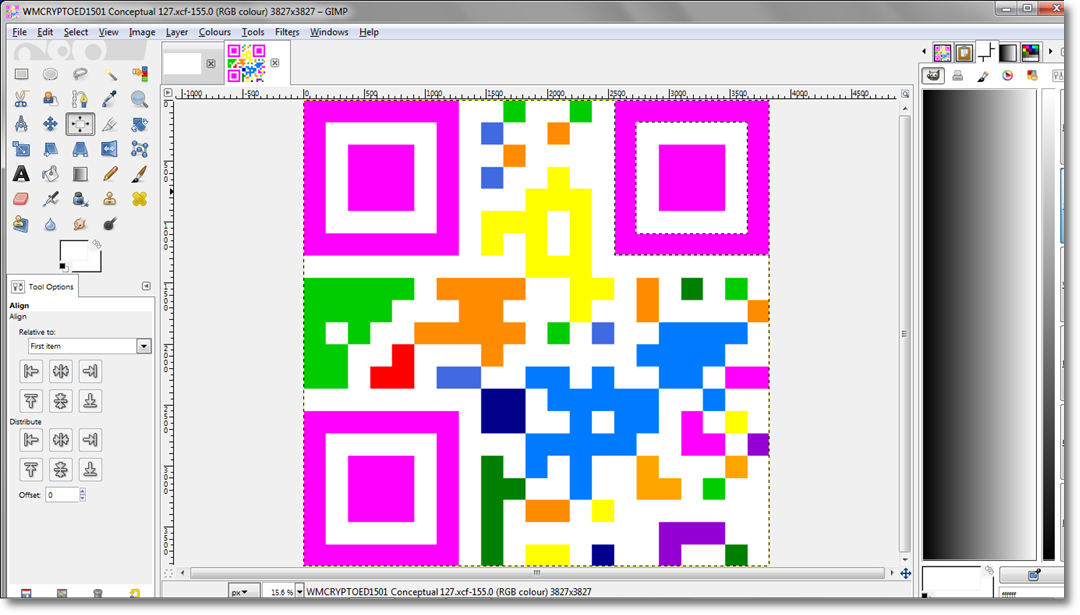Image resolution: width=1080 pixels, height=615 pixels.
Task: Swap foreground and background colours in the toolbox
Action: 96,244
